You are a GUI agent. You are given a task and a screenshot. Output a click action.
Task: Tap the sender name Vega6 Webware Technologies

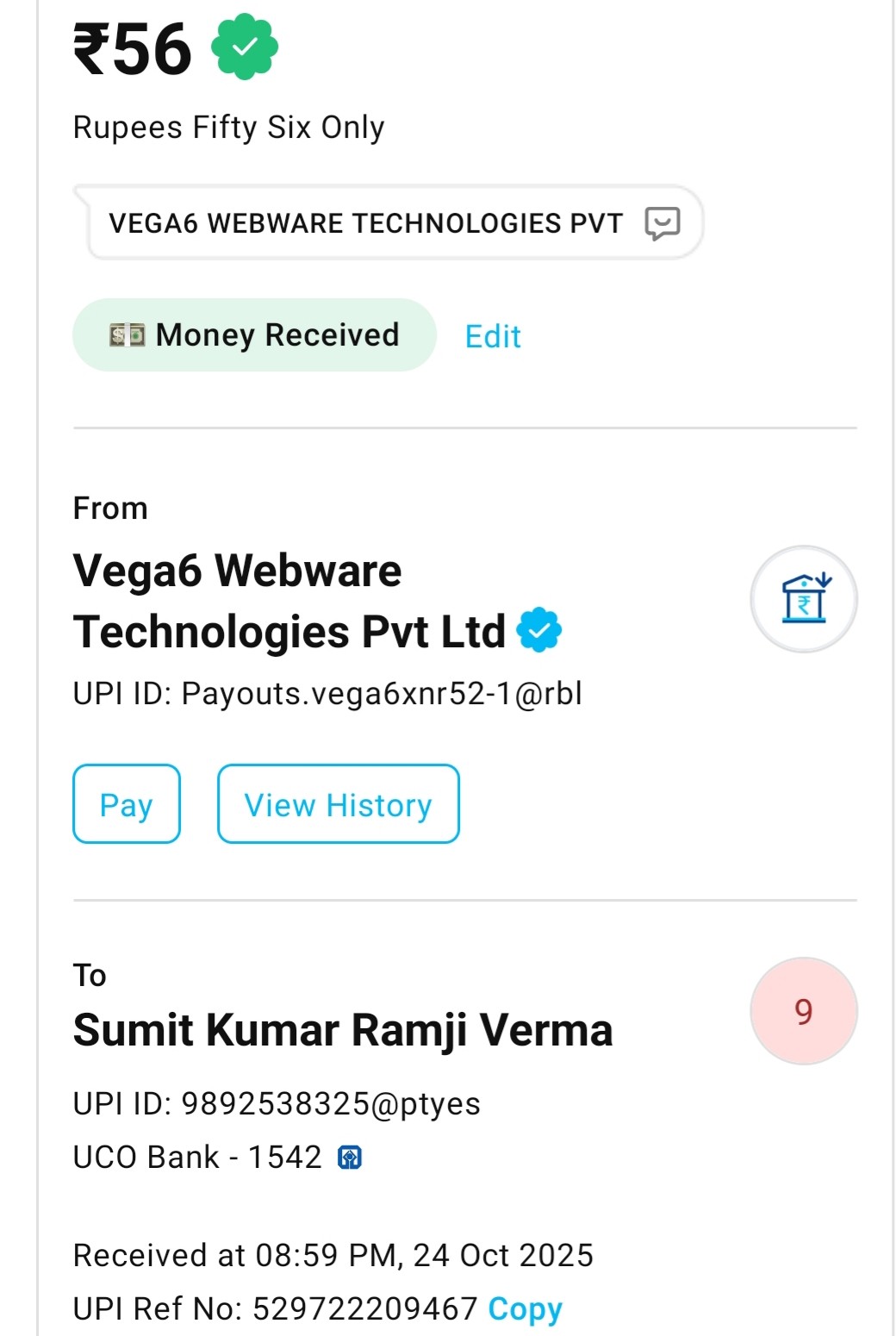(x=289, y=601)
